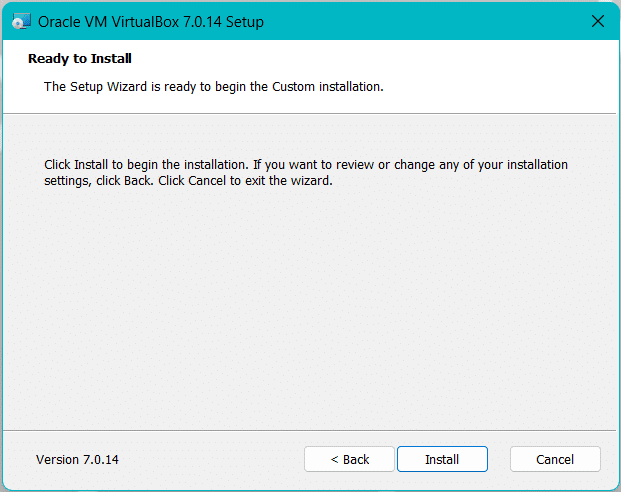Click the "Oracle VM VirtualBox" window title text
This screenshot has height=492, width=621.
pos(110,21)
